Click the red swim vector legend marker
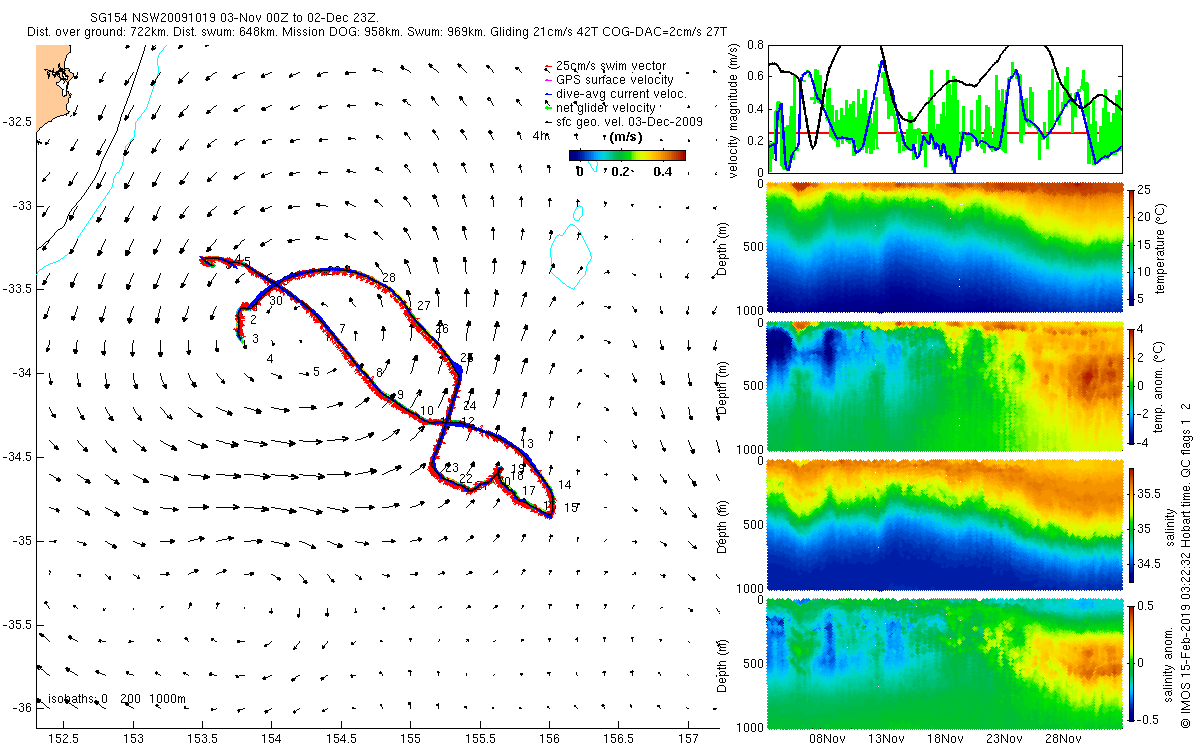The height and width of the screenshot is (750, 1200). click(x=549, y=67)
